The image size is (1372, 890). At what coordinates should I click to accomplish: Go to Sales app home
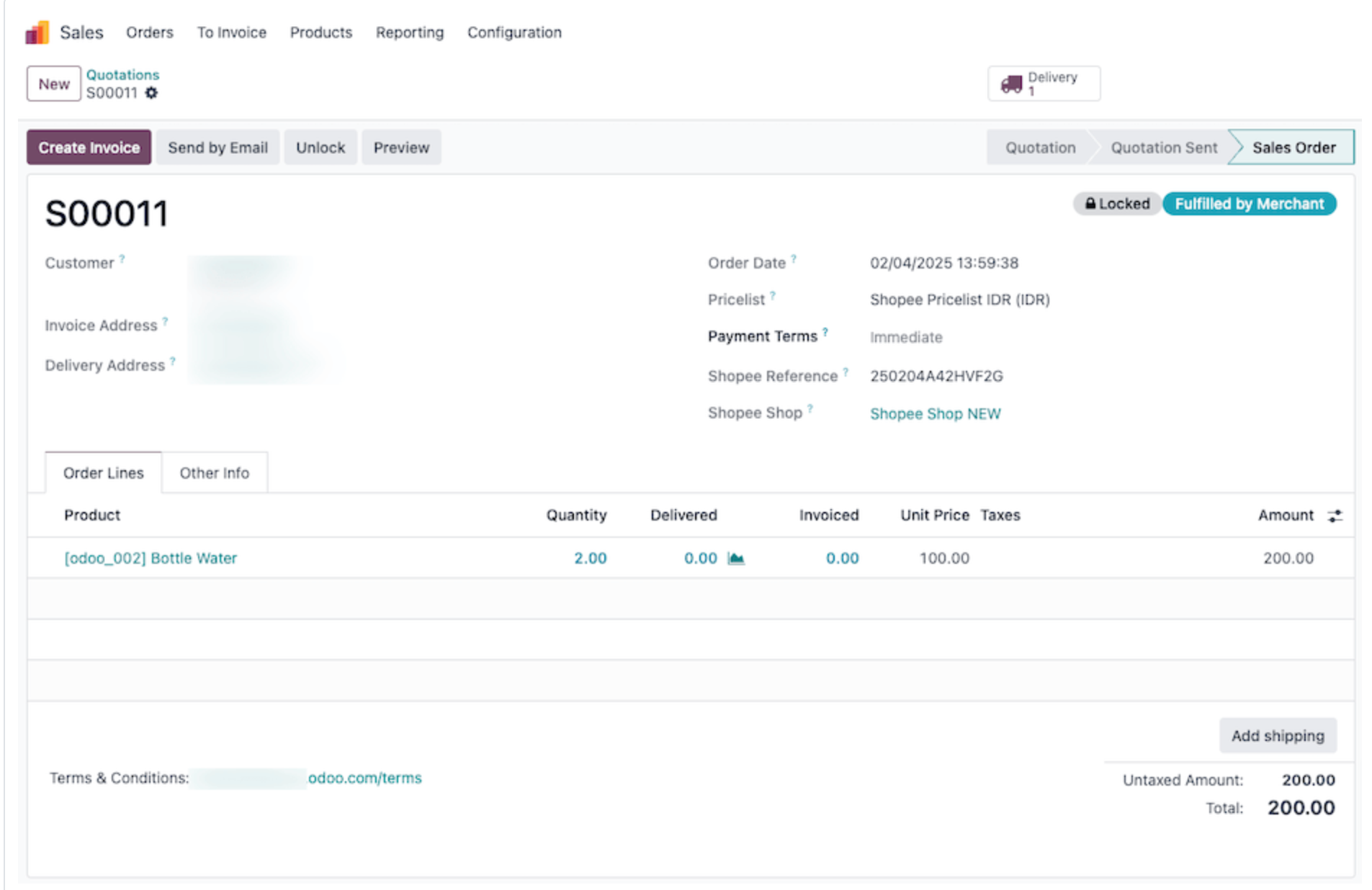(81, 32)
